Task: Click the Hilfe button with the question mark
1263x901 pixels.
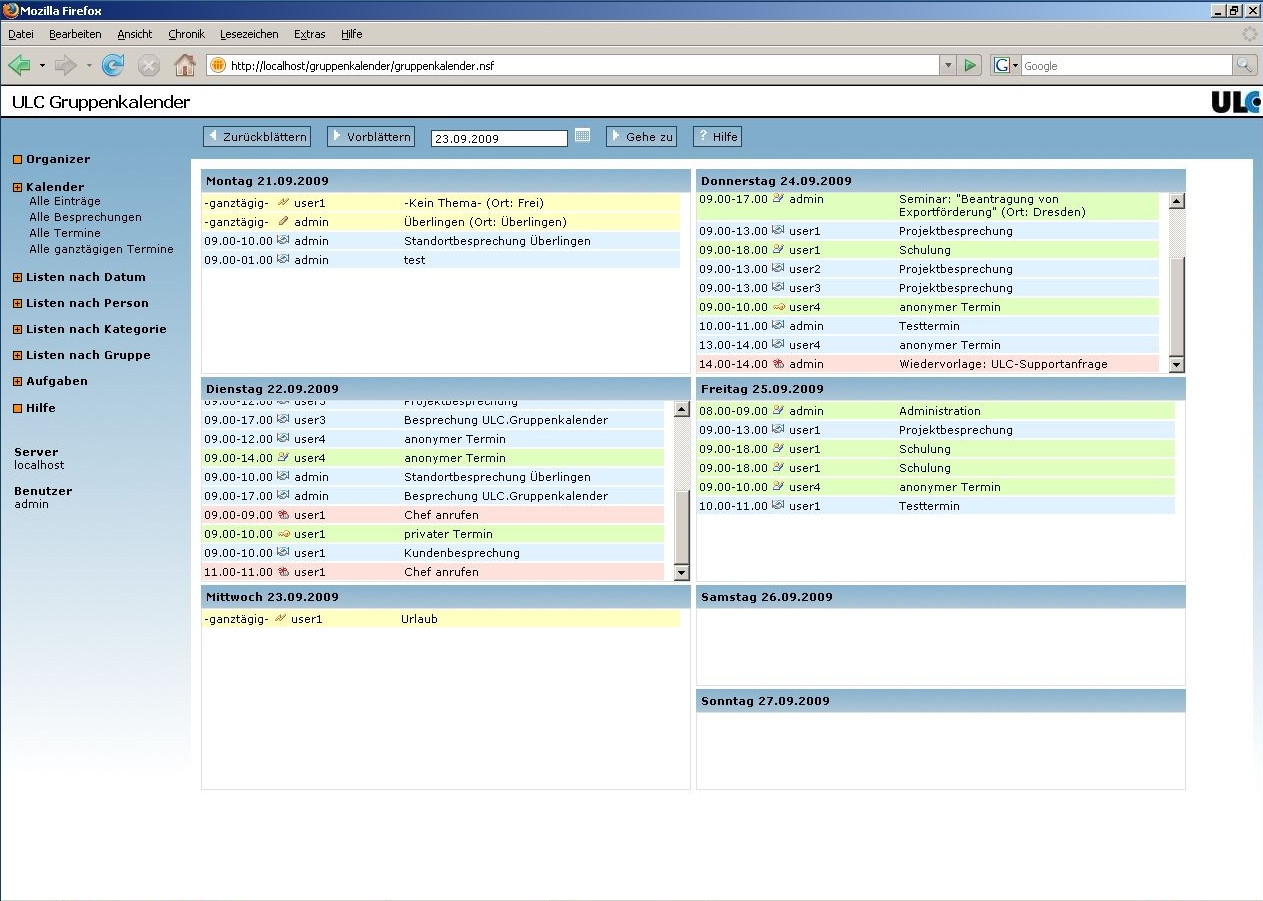Action: click(718, 137)
